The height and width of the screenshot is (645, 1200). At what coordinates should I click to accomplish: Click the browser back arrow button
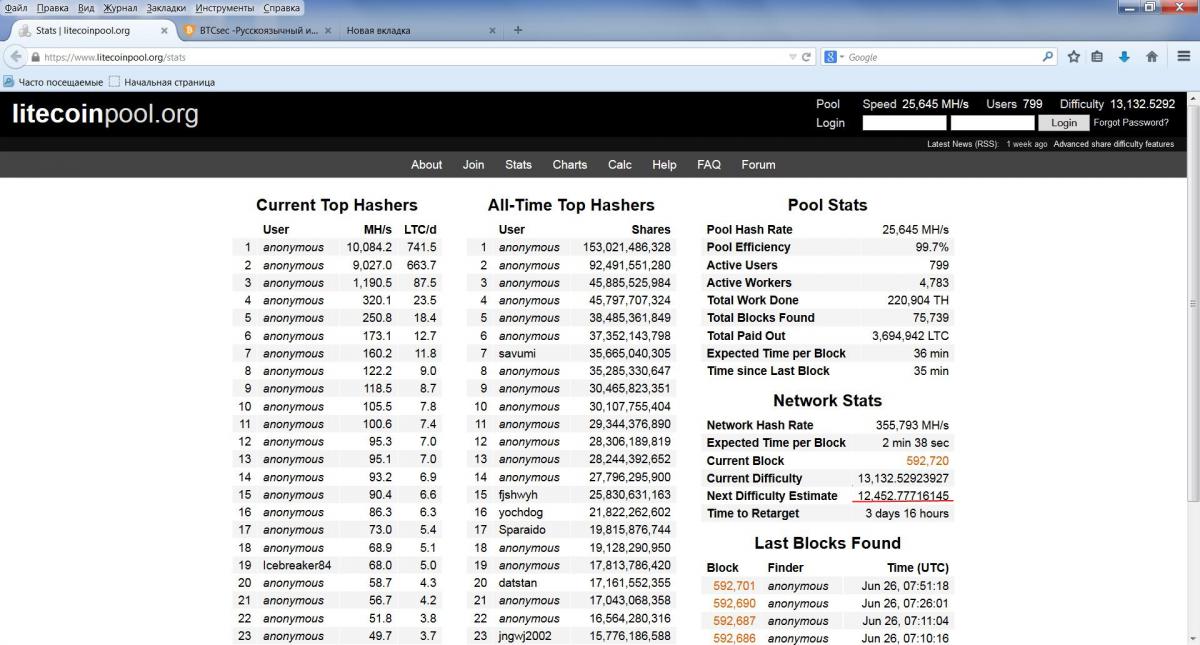pyautogui.click(x=16, y=57)
